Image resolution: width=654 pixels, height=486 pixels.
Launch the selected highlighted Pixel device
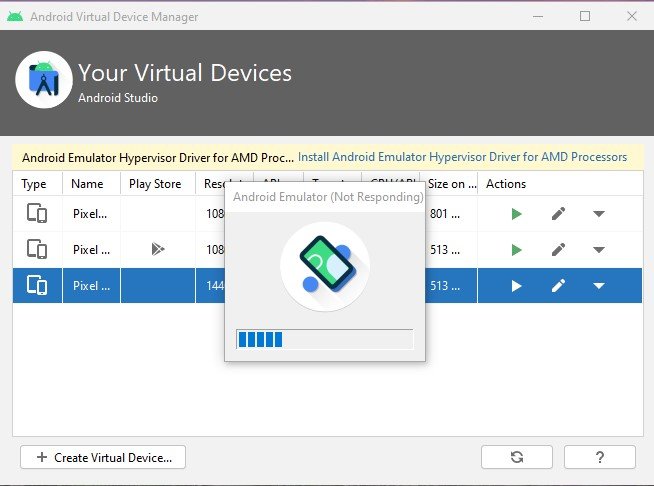[x=516, y=286]
